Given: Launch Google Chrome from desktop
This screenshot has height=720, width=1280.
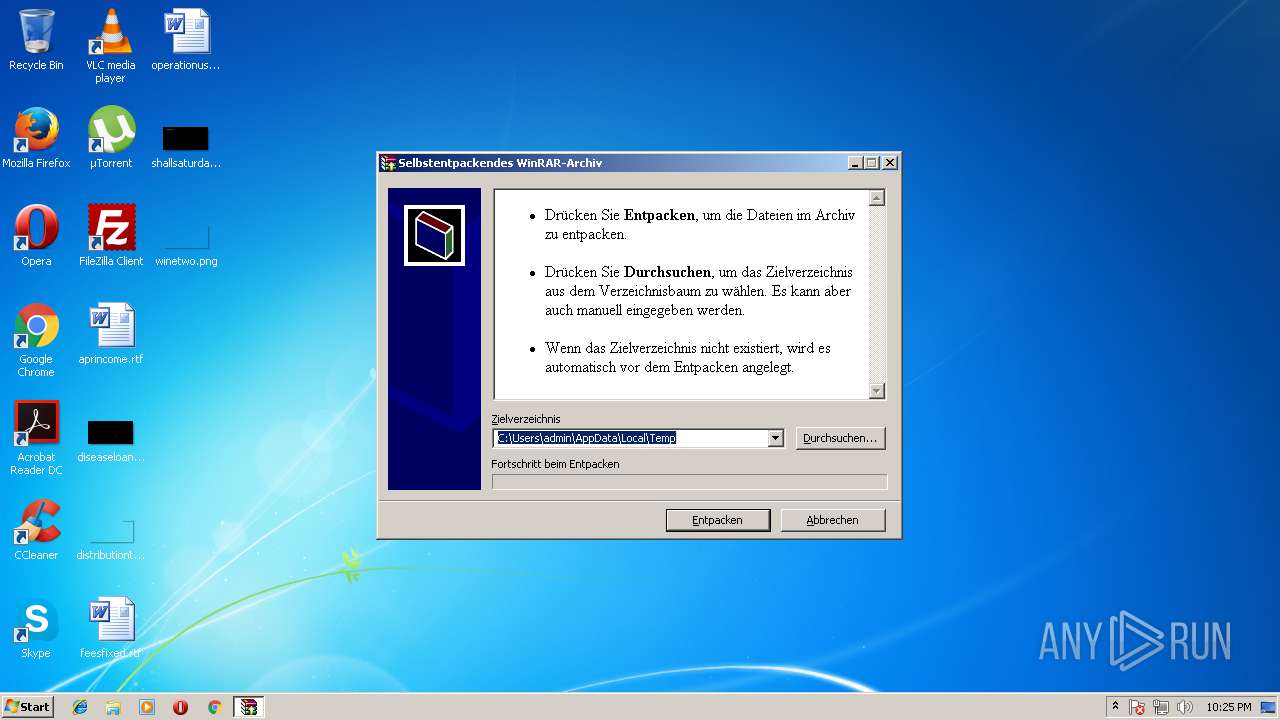Looking at the screenshot, I should point(36,340).
